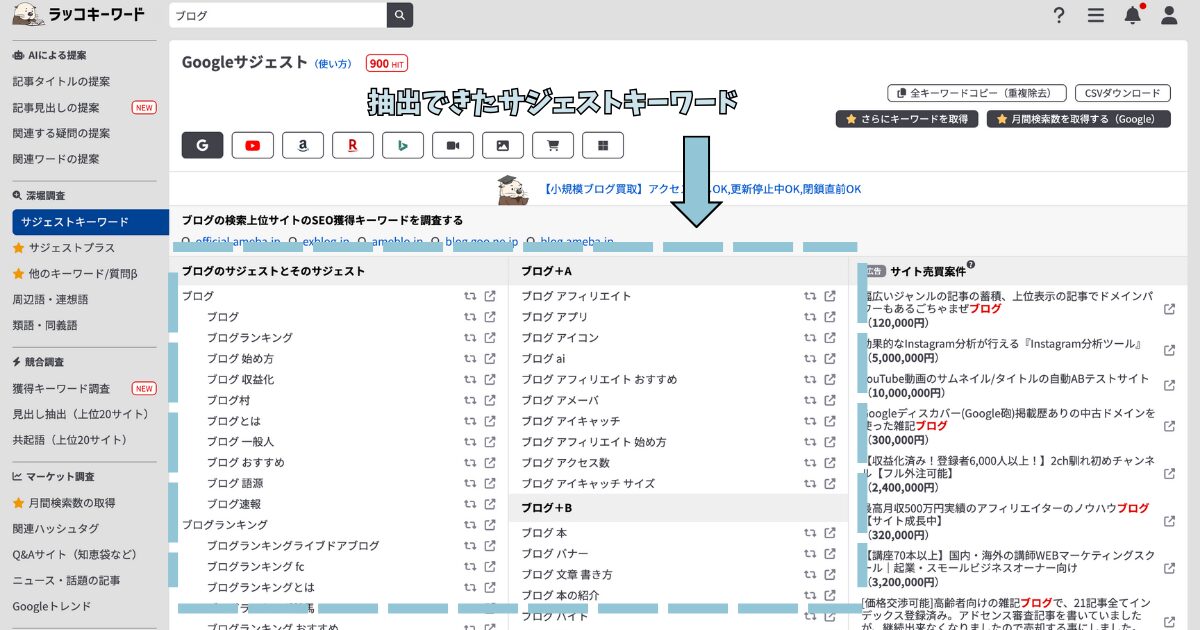Re-search keyword ブログ 本
Image resolution: width=1200 pixels, height=630 pixels.
pos(810,533)
